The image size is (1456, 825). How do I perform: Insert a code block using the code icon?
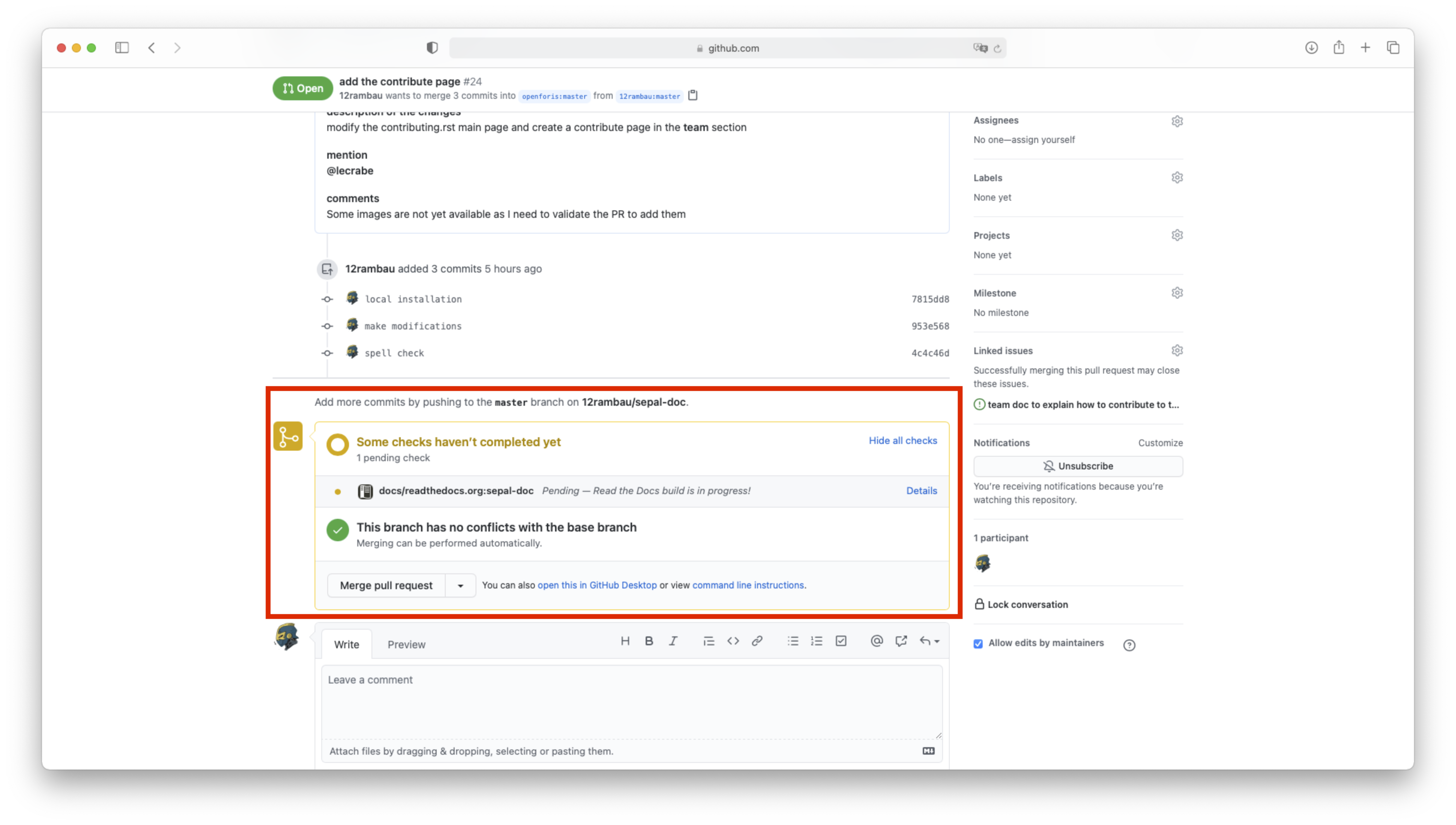(x=733, y=641)
